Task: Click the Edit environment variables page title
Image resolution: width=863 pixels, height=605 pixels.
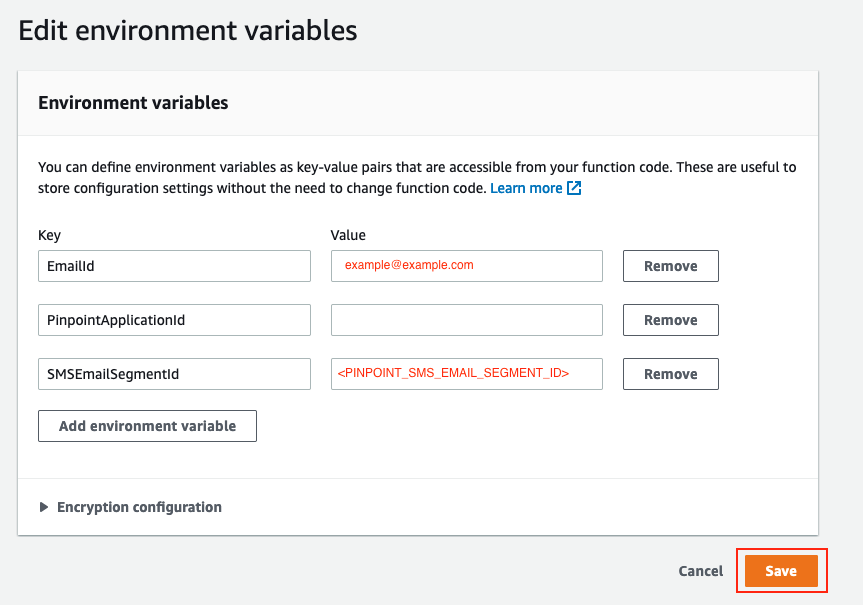Action: pos(187,30)
